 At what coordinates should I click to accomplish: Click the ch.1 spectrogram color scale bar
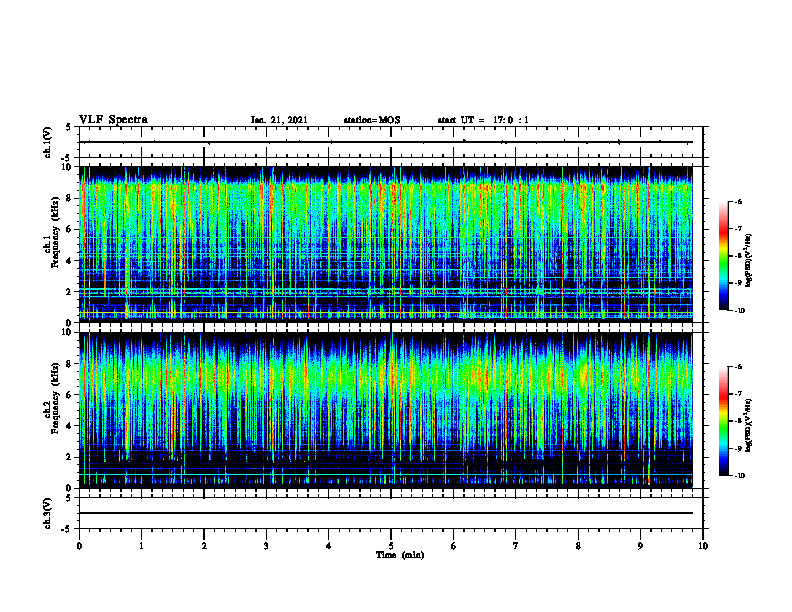(x=723, y=256)
